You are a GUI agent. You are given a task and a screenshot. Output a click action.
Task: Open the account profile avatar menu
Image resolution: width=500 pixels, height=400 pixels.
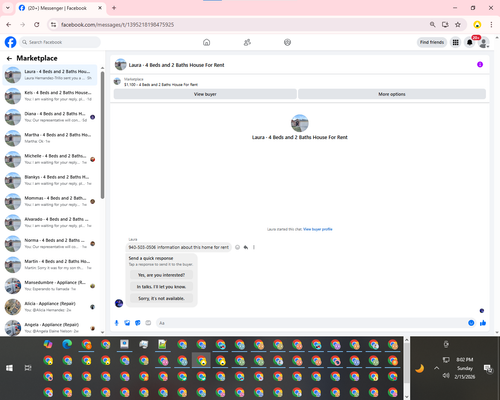[484, 42]
